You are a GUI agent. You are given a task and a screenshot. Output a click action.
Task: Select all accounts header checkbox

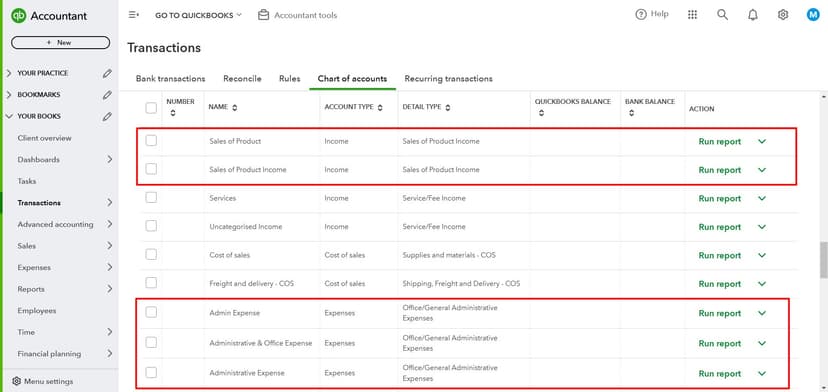(151, 108)
